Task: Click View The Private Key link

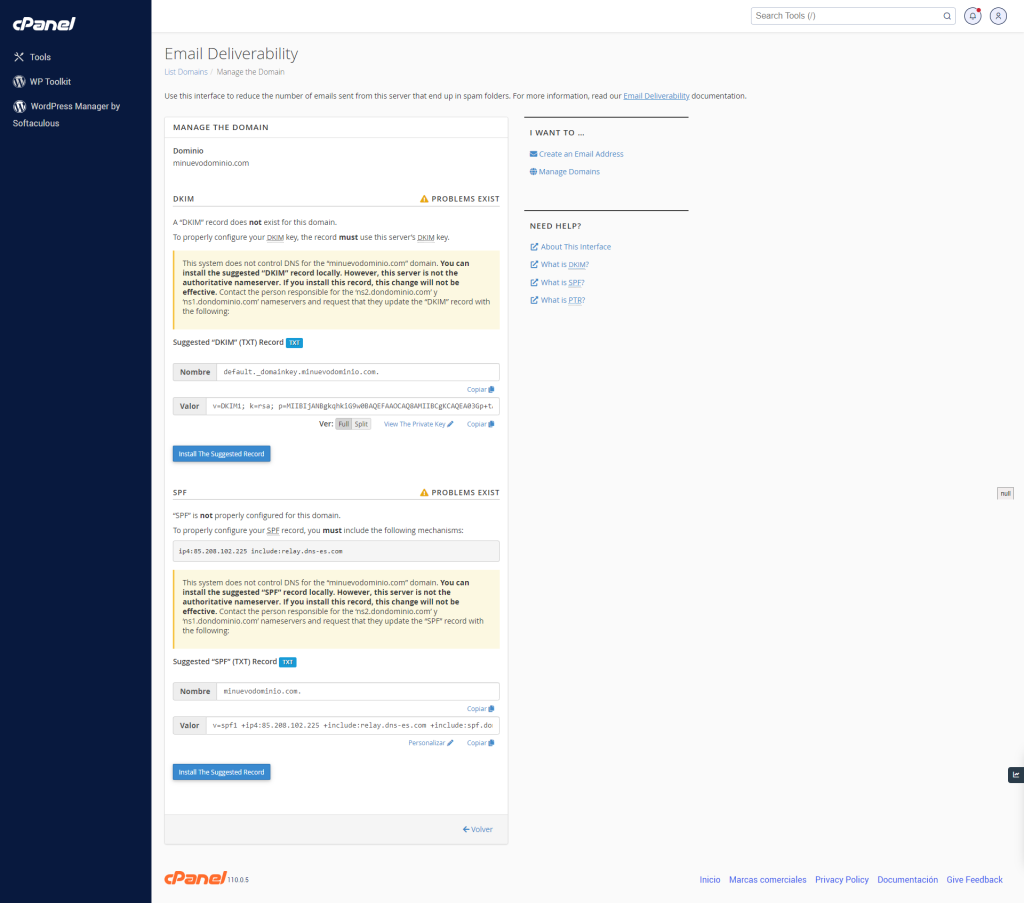Action: [418, 424]
